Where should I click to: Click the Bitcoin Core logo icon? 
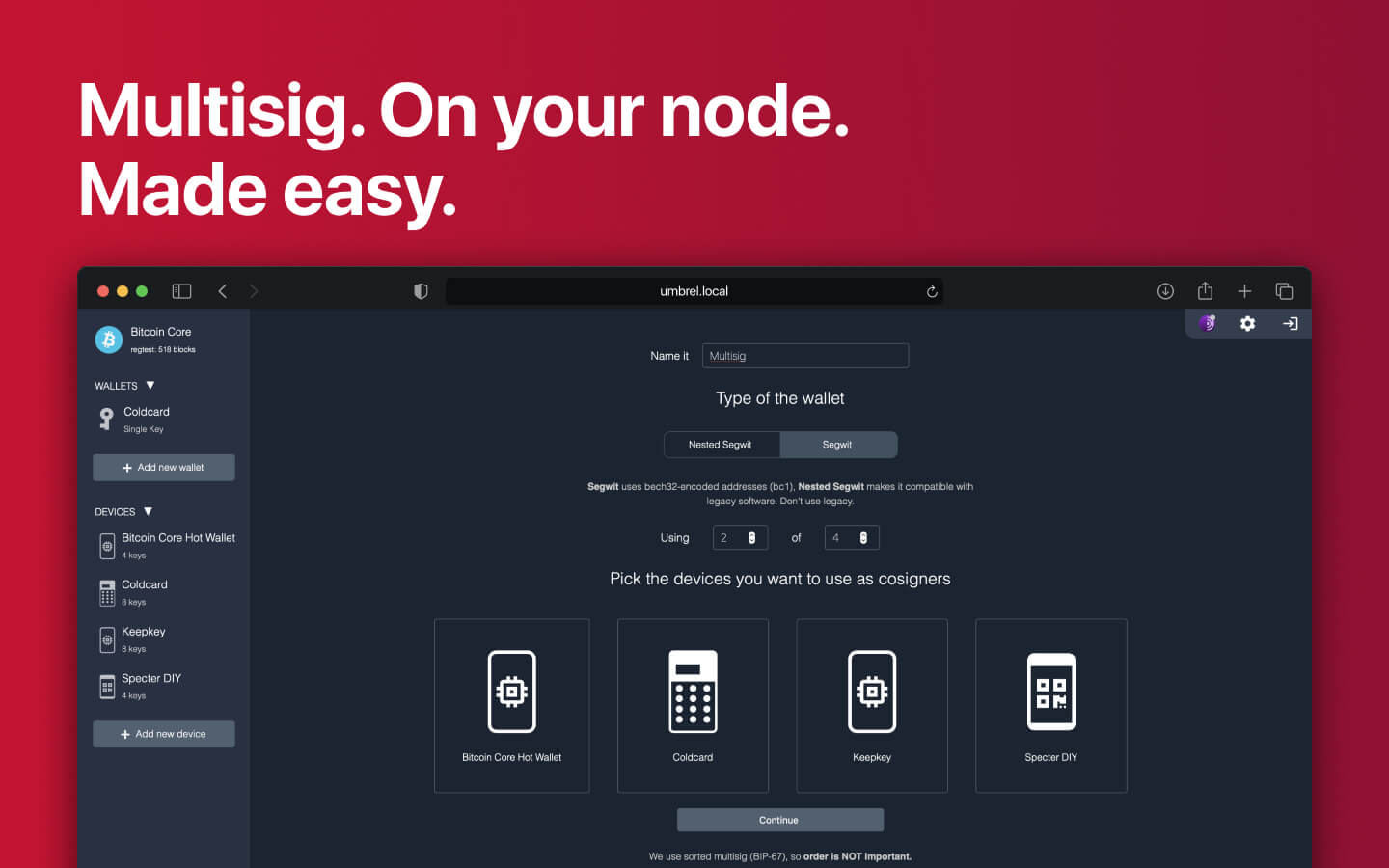(x=108, y=339)
